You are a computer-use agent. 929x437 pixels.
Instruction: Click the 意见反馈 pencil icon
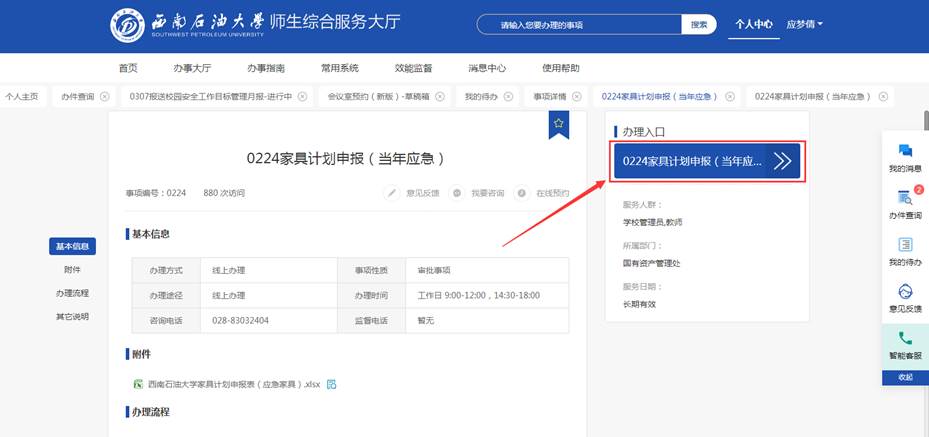[x=393, y=192]
